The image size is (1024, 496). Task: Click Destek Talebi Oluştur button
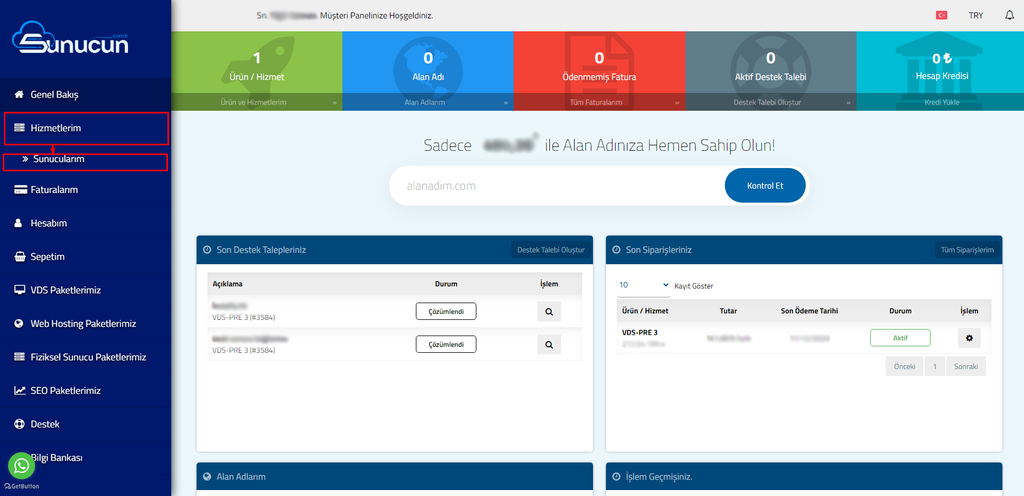pos(551,249)
